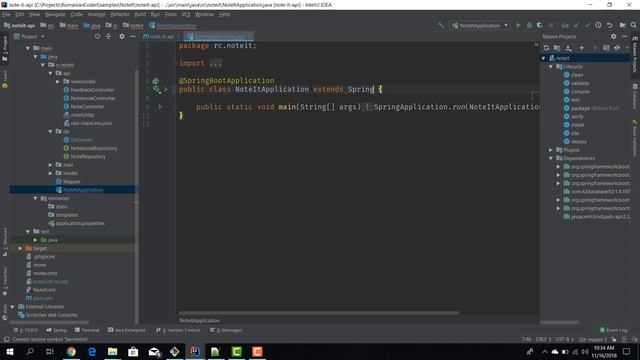Open Search Everywhere magnifier icon
This screenshot has width=640, height=360.
pyautogui.click(x=633, y=25)
